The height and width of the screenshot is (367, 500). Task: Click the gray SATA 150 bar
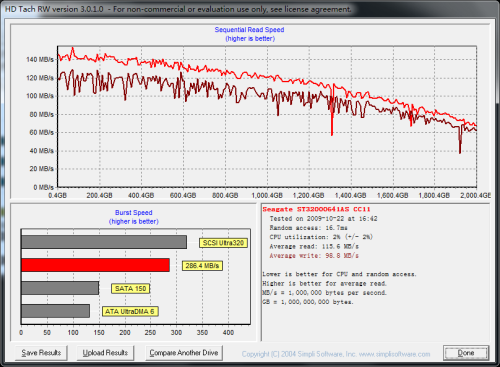[x=60, y=288]
